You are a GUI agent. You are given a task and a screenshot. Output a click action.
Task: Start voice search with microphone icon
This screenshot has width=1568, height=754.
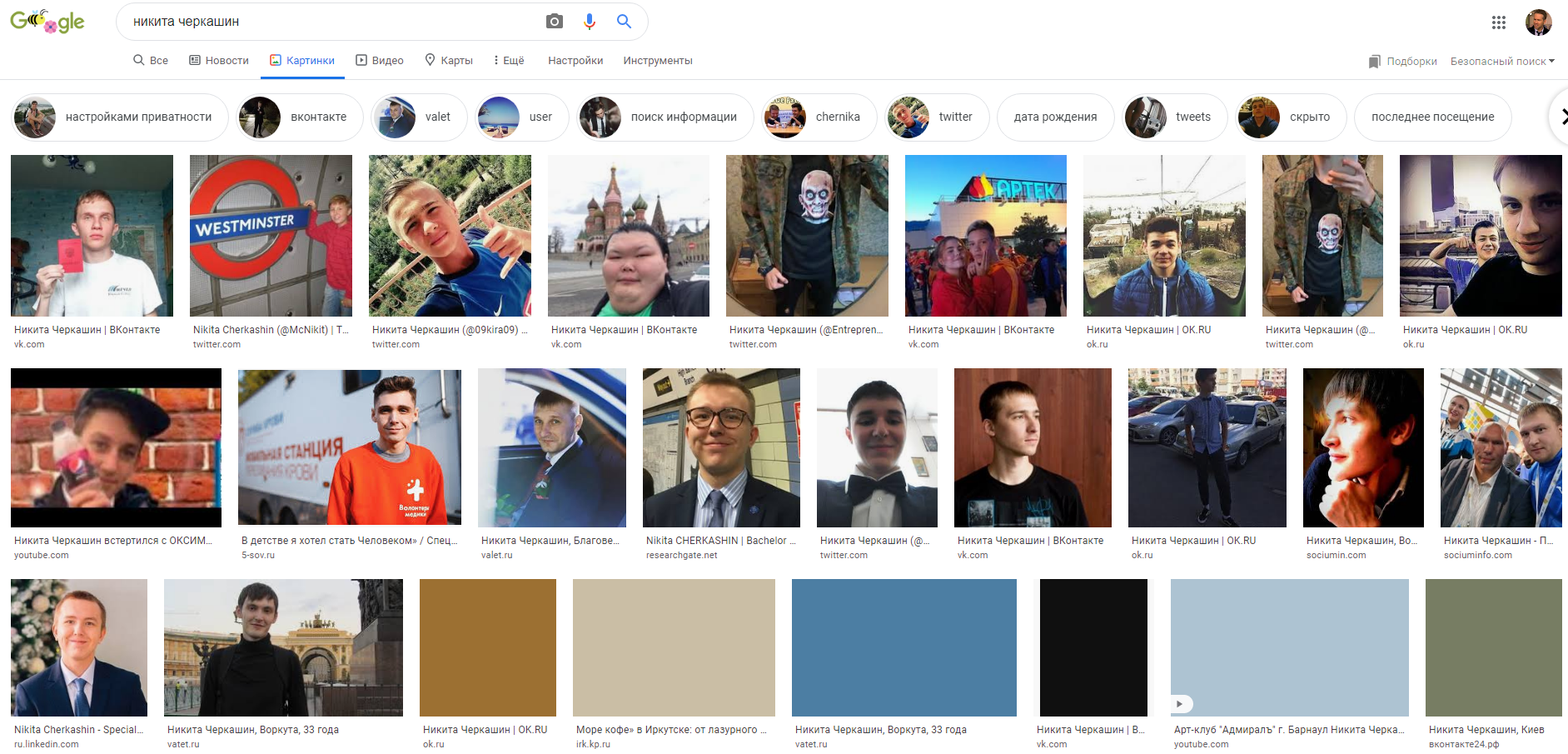coord(590,21)
